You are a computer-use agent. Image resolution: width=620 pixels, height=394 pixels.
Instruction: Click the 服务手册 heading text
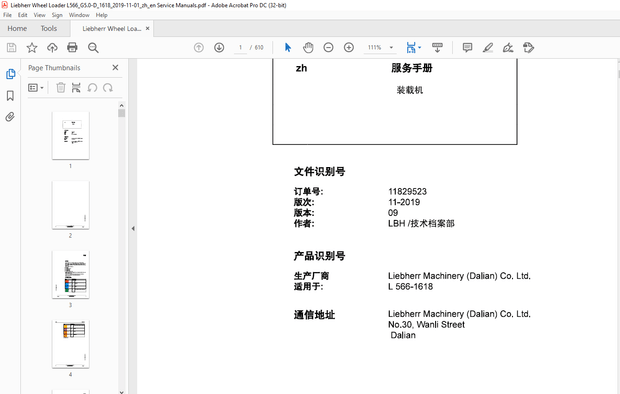coord(412,68)
